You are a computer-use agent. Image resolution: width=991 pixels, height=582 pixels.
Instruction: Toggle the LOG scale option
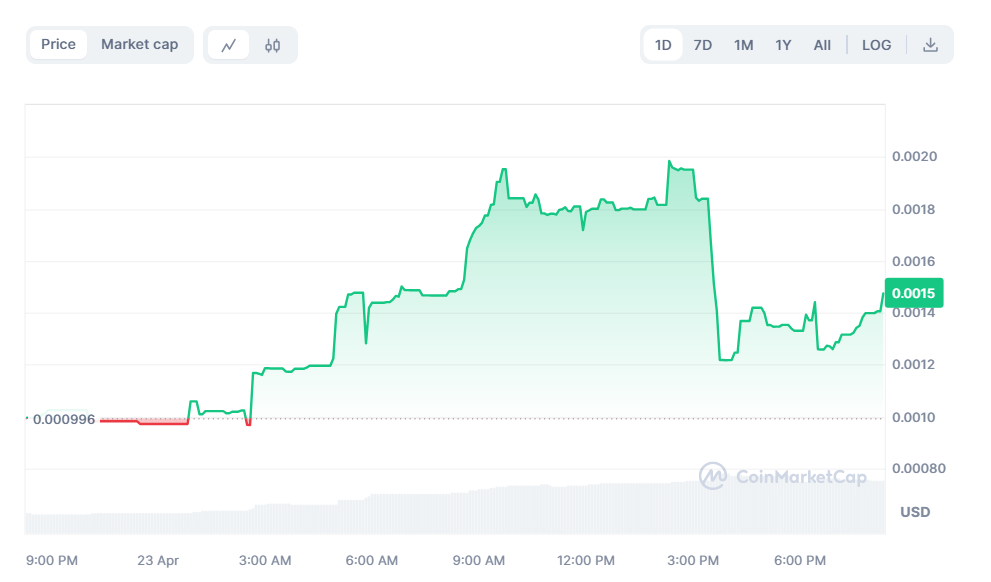[876, 45]
